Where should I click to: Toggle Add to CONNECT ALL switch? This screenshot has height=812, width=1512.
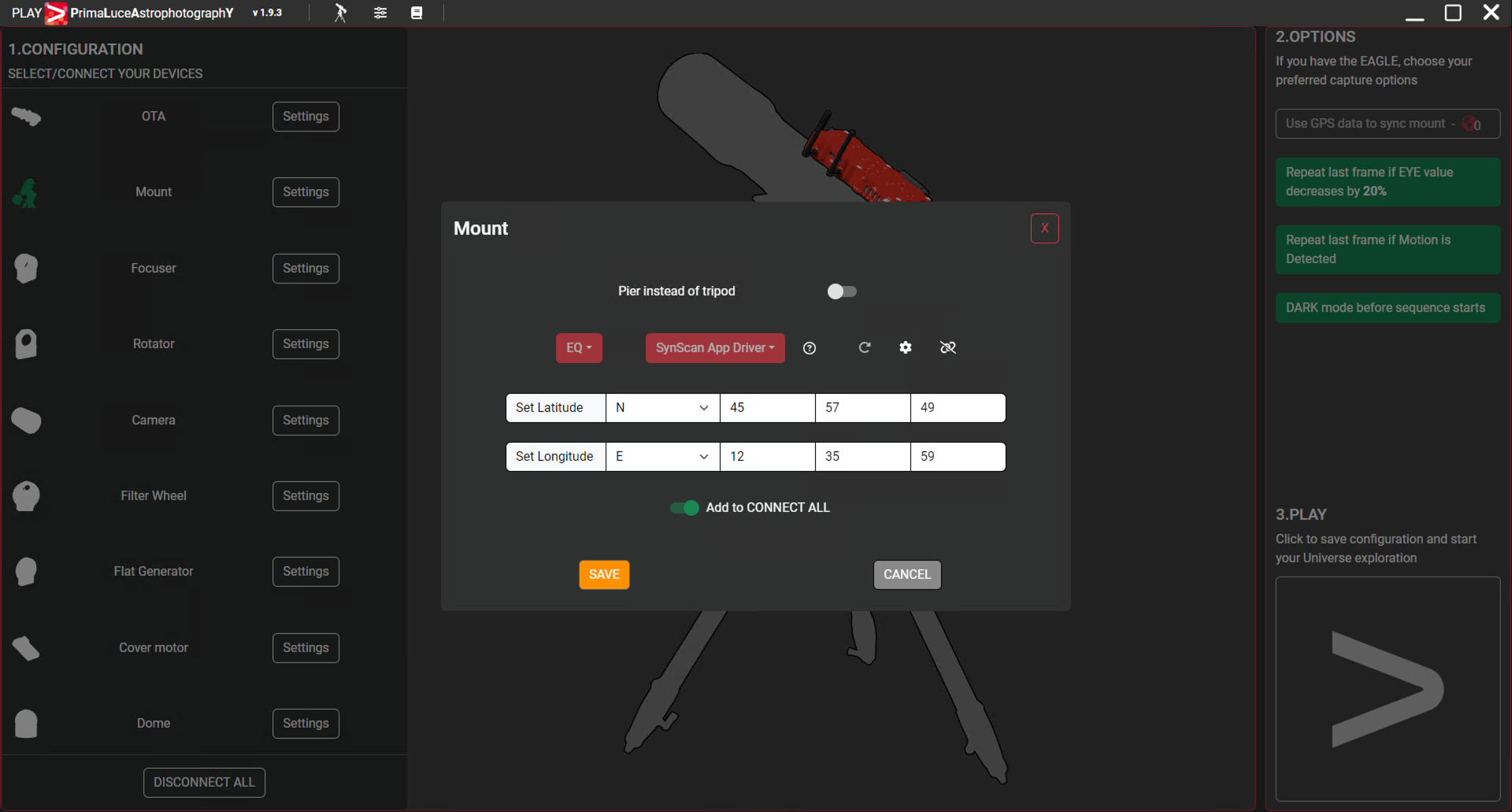pyautogui.click(x=684, y=508)
